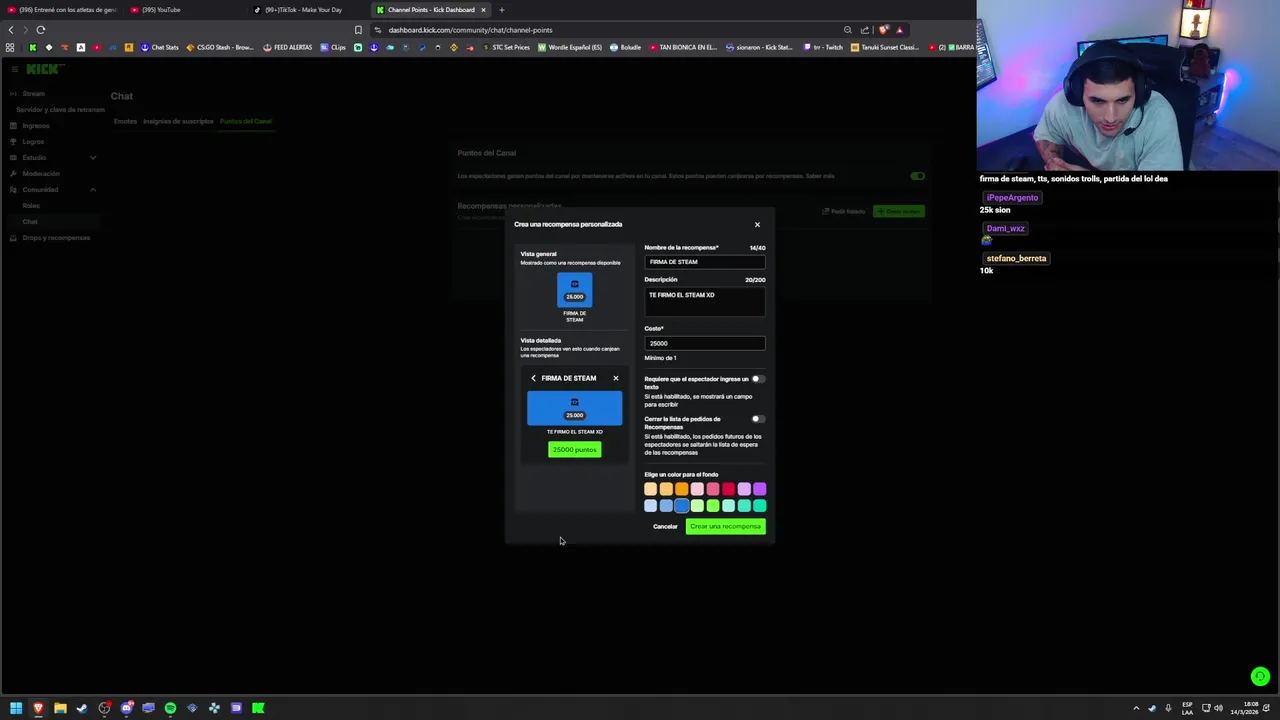The height and width of the screenshot is (720, 1280).
Task: Select the last teal-green swatch
Action: (x=760, y=506)
